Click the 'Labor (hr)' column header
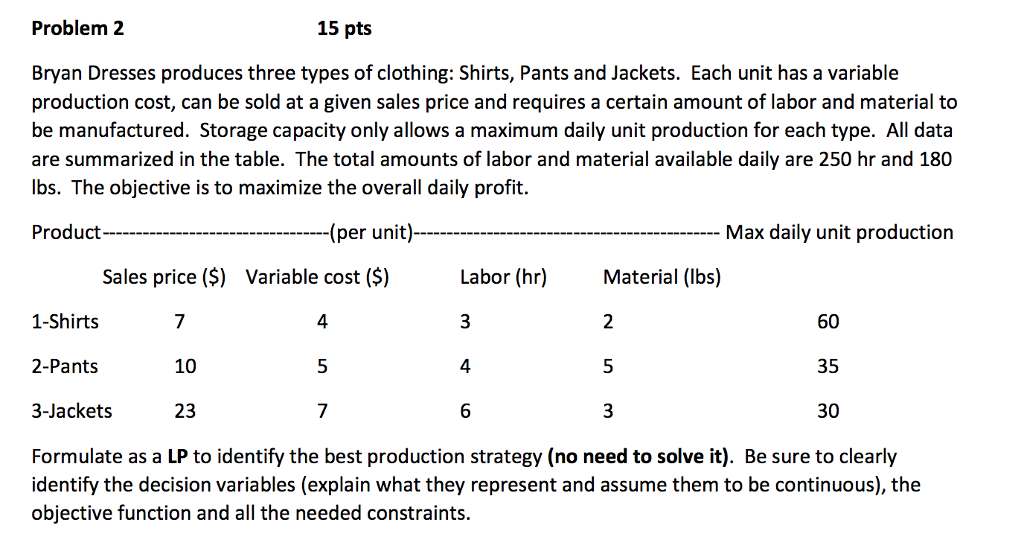 click(x=503, y=277)
